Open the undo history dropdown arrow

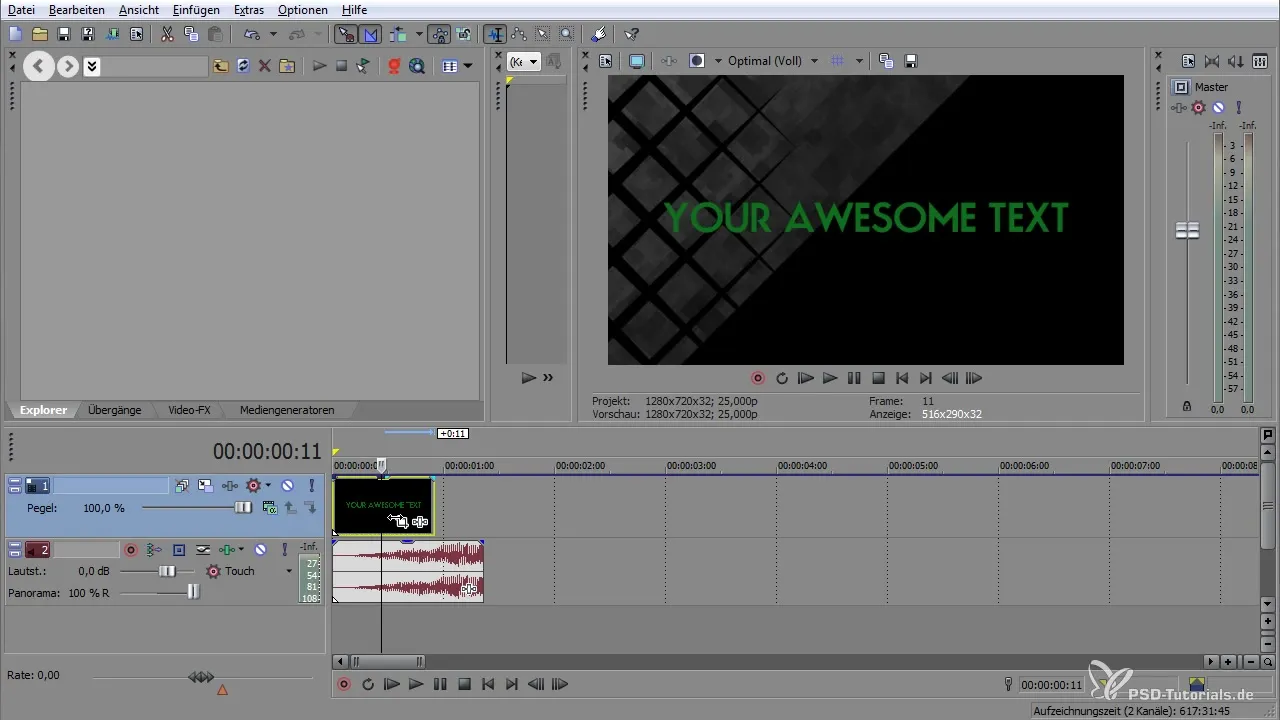(x=273, y=34)
